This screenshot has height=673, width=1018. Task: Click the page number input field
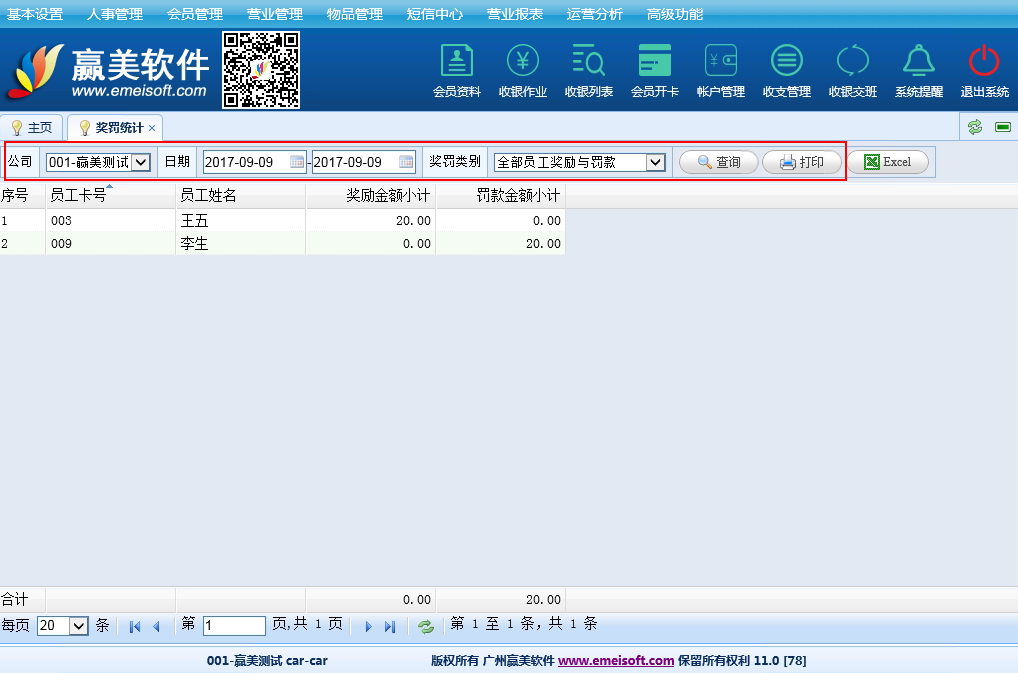tap(234, 626)
